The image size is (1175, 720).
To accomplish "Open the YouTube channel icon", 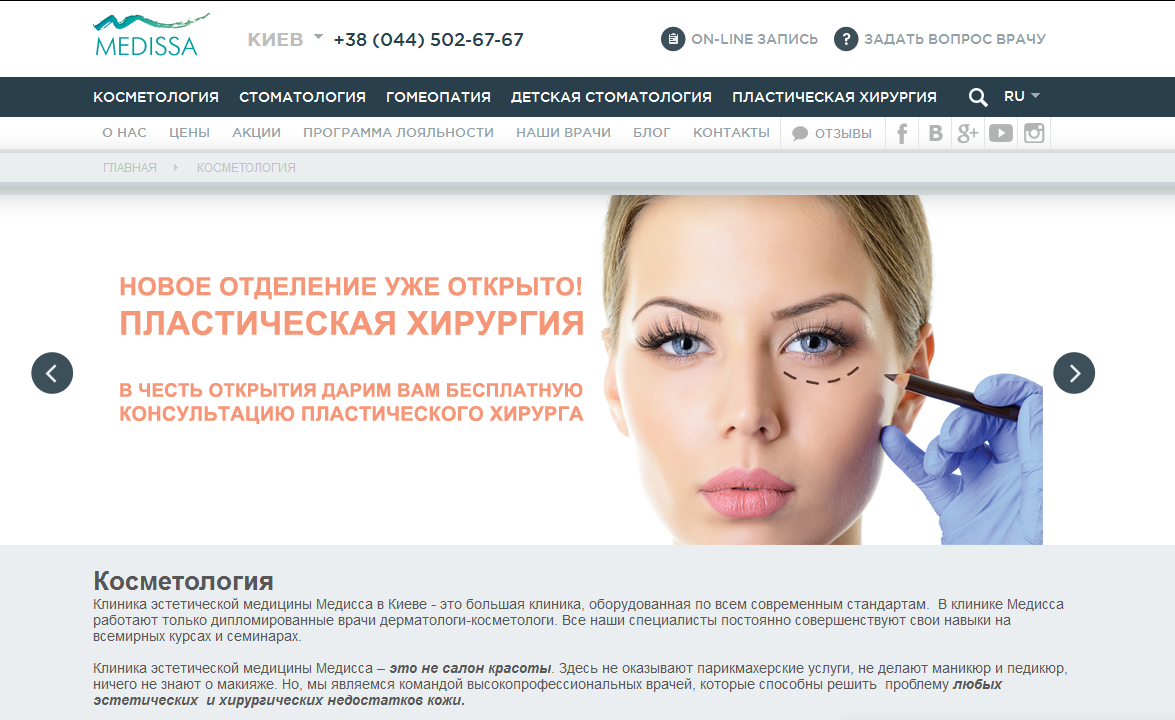I will [1000, 133].
